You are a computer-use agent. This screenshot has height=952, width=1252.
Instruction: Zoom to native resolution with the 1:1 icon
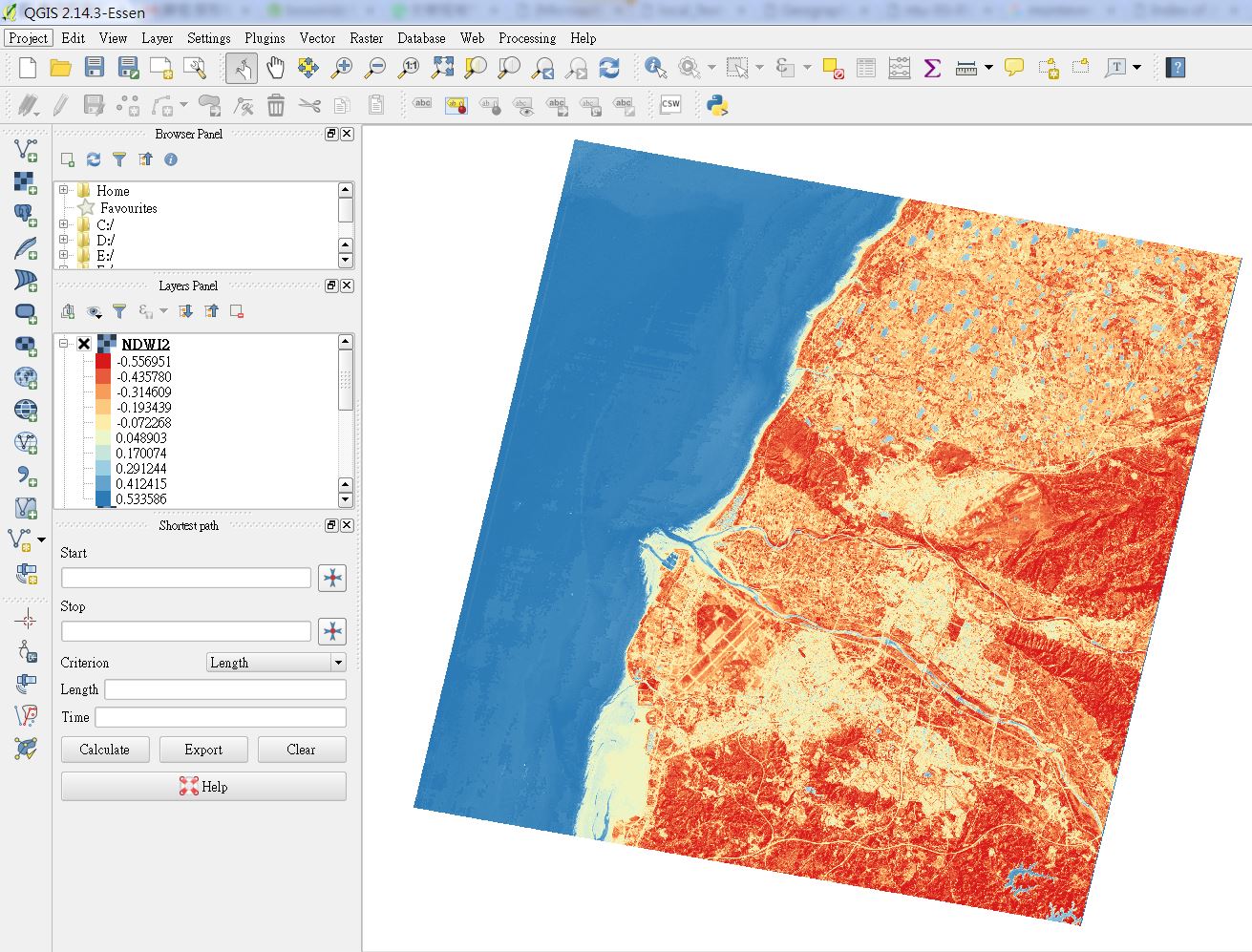click(409, 68)
